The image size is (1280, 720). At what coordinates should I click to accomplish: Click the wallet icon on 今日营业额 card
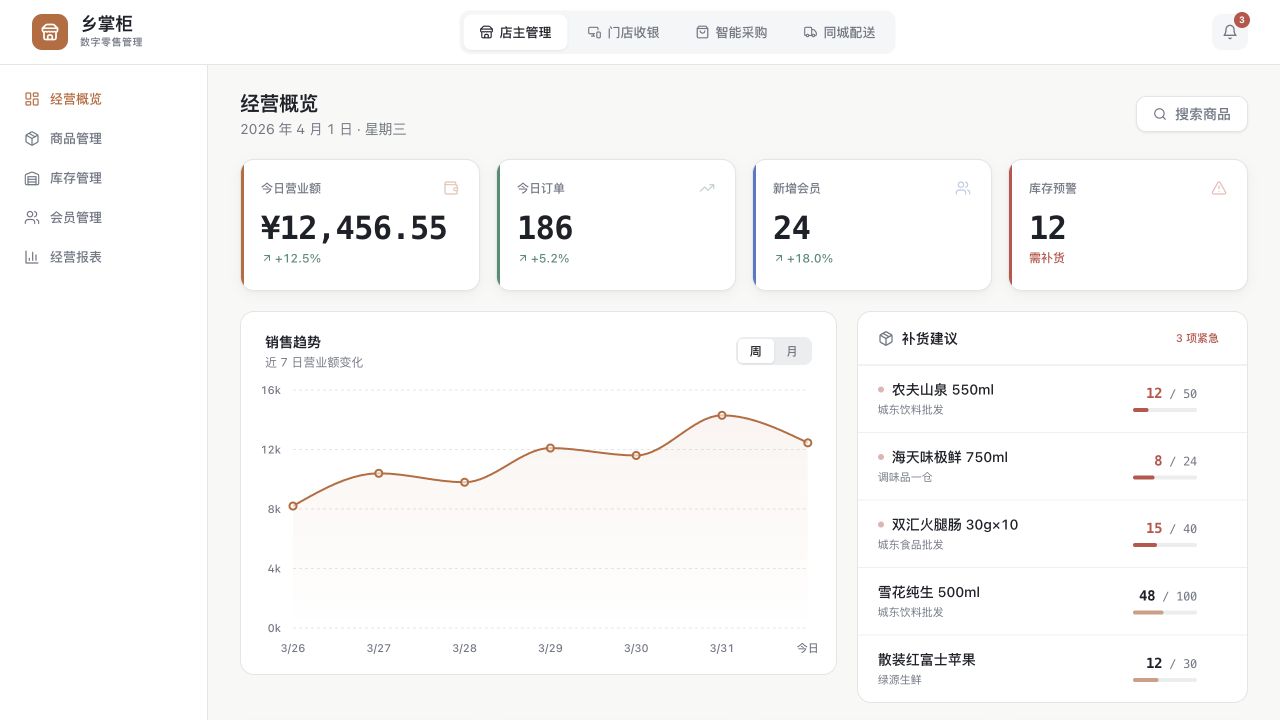[x=451, y=188]
